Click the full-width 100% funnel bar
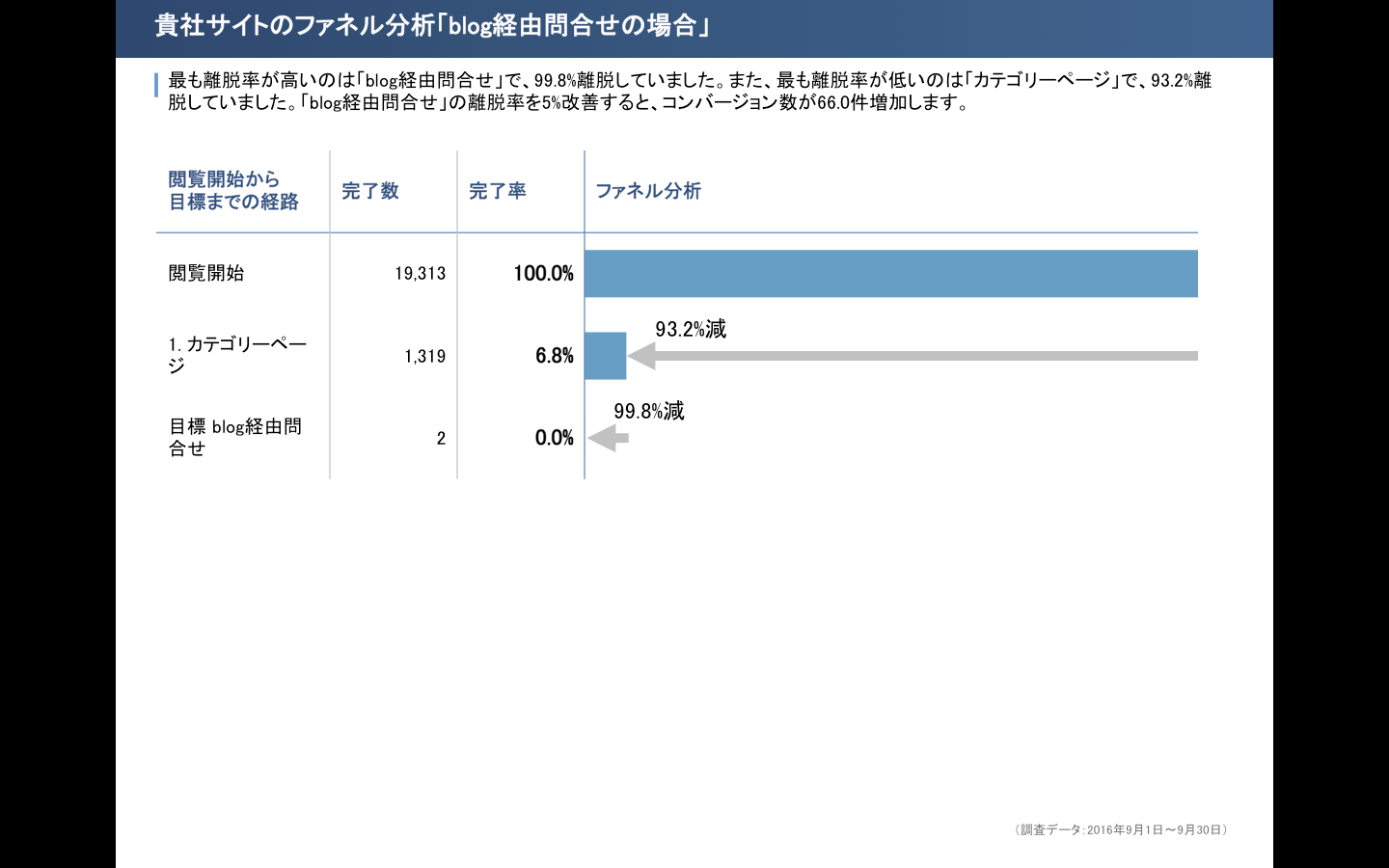The width and height of the screenshot is (1389, 868). click(891, 274)
